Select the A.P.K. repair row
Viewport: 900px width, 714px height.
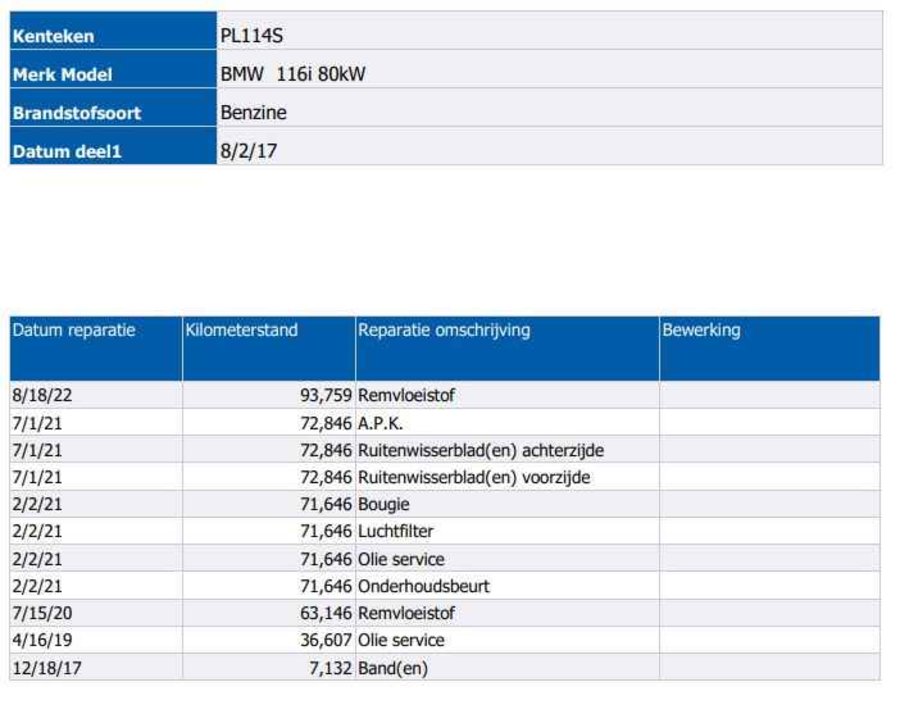381,423
